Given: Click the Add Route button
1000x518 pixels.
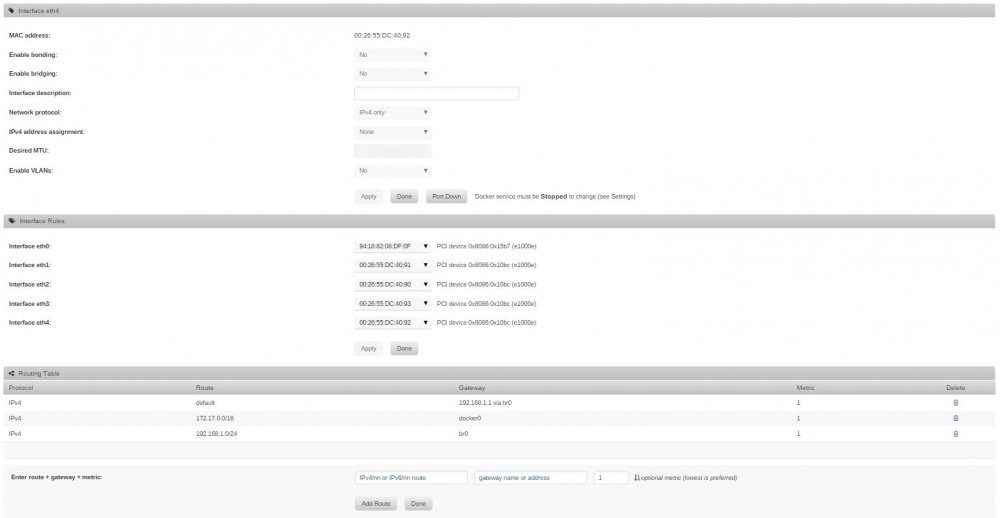Looking at the screenshot, I should pyautogui.click(x=376, y=504).
